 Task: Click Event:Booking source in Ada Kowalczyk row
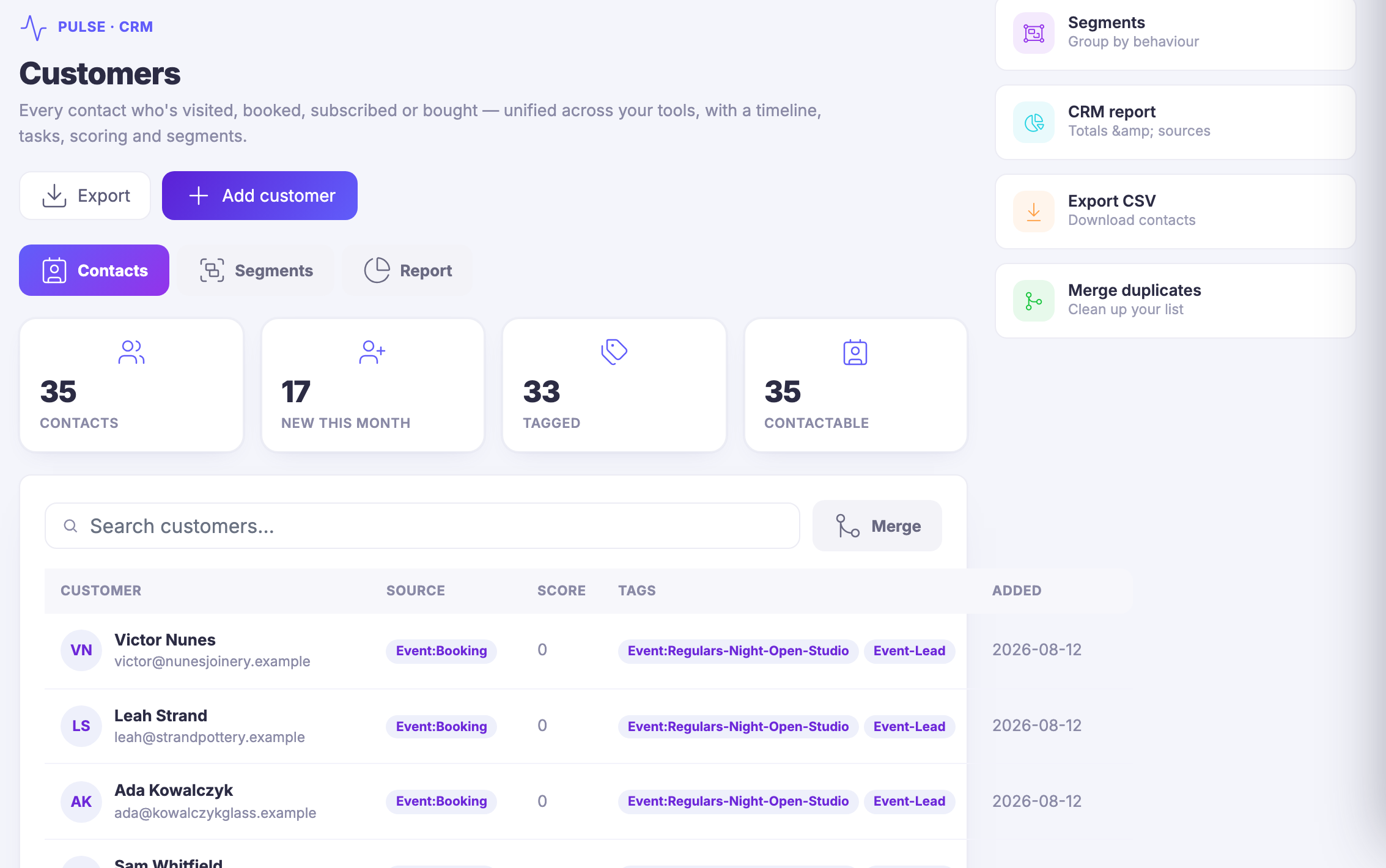click(x=441, y=801)
